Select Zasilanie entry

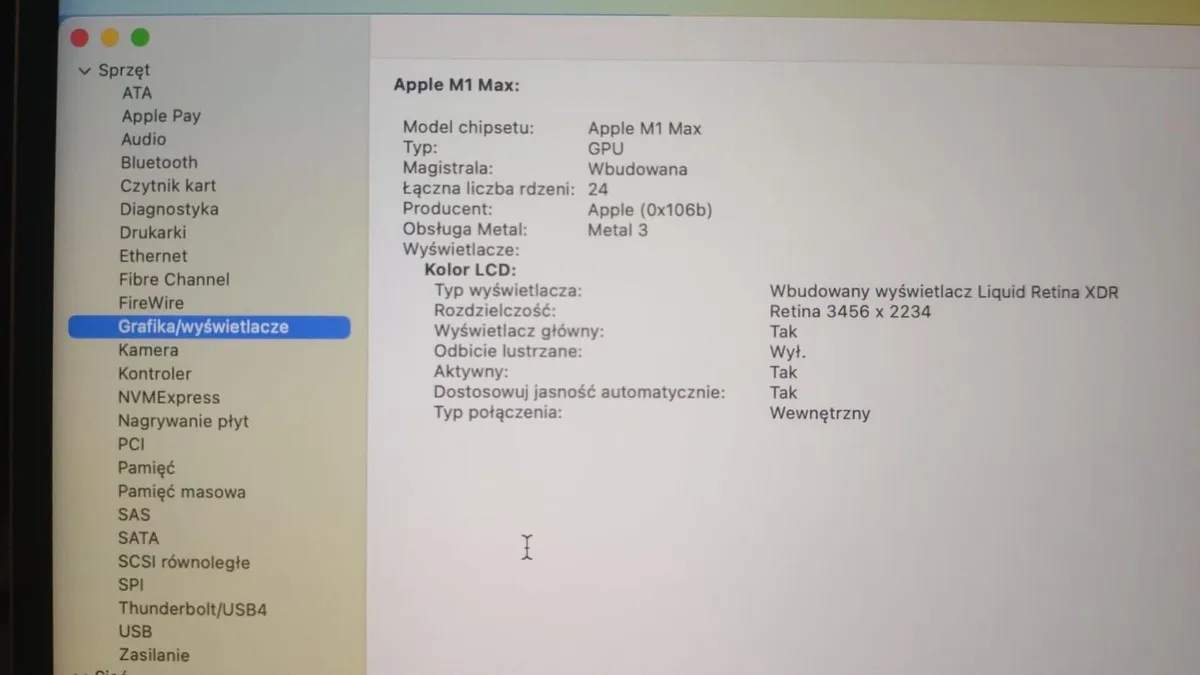[154, 656]
